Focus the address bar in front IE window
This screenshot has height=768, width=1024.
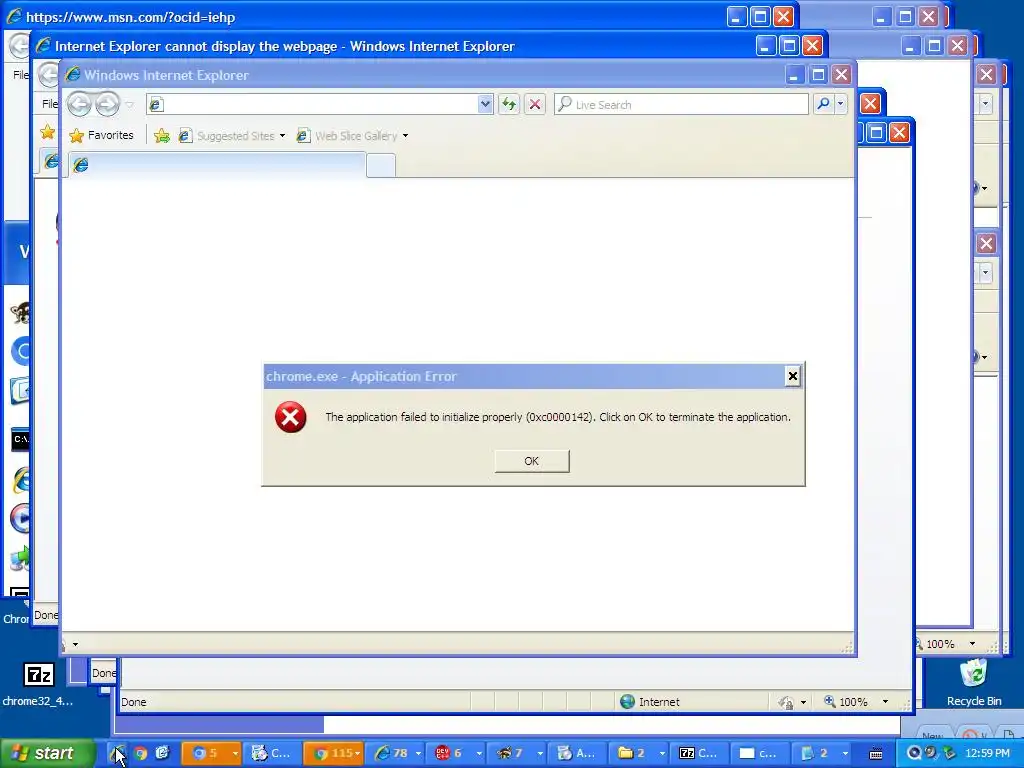click(313, 104)
